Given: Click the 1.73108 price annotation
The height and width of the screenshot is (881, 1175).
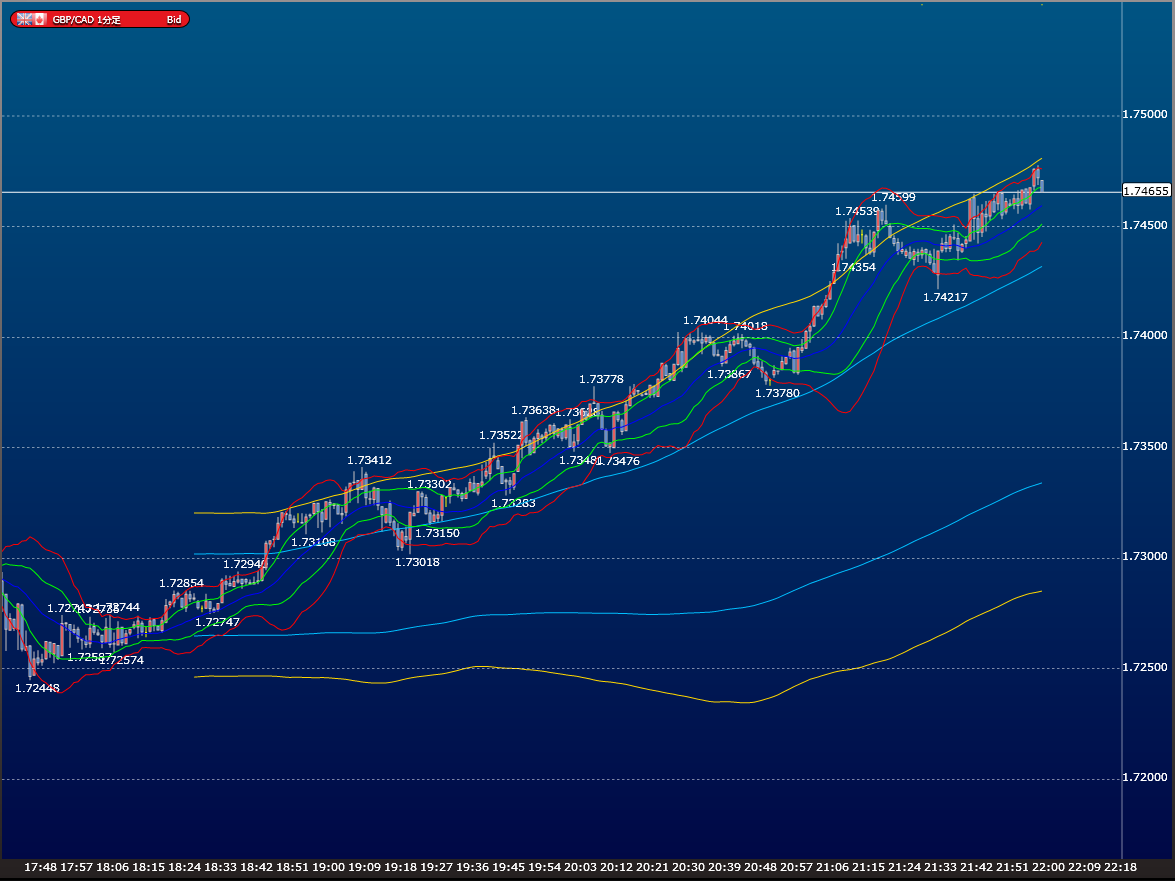Looking at the screenshot, I should (313, 542).
